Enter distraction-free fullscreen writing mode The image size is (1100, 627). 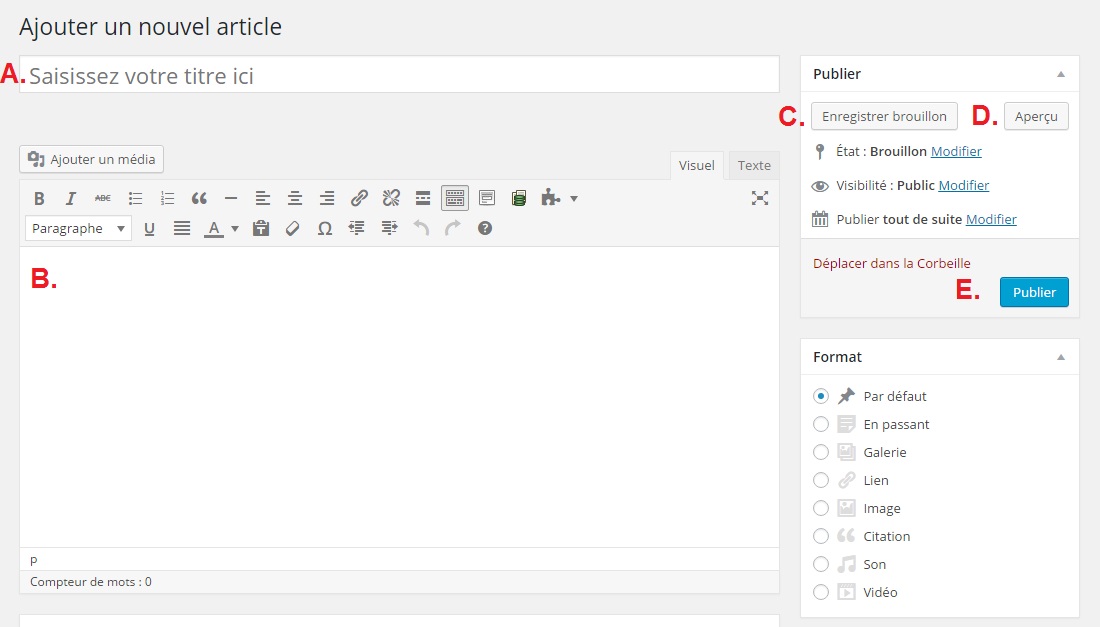coord(760,198)
